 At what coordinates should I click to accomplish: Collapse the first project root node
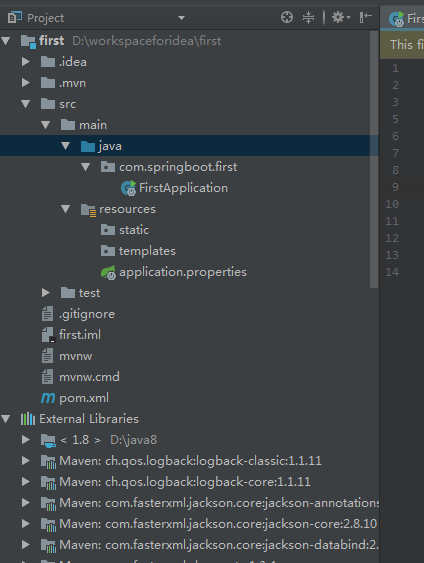[x=6, y=41]
